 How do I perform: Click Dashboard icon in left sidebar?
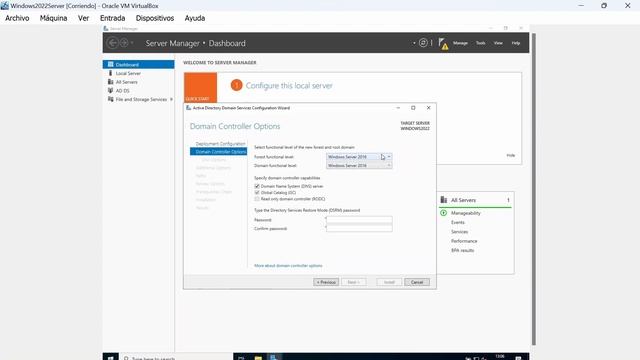110,64
